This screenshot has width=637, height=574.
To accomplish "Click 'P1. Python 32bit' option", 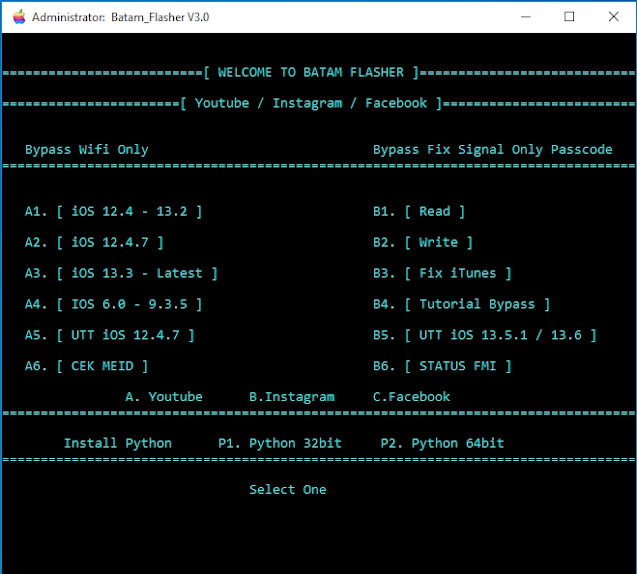I will pyautogui.click(x=280, y=443).
